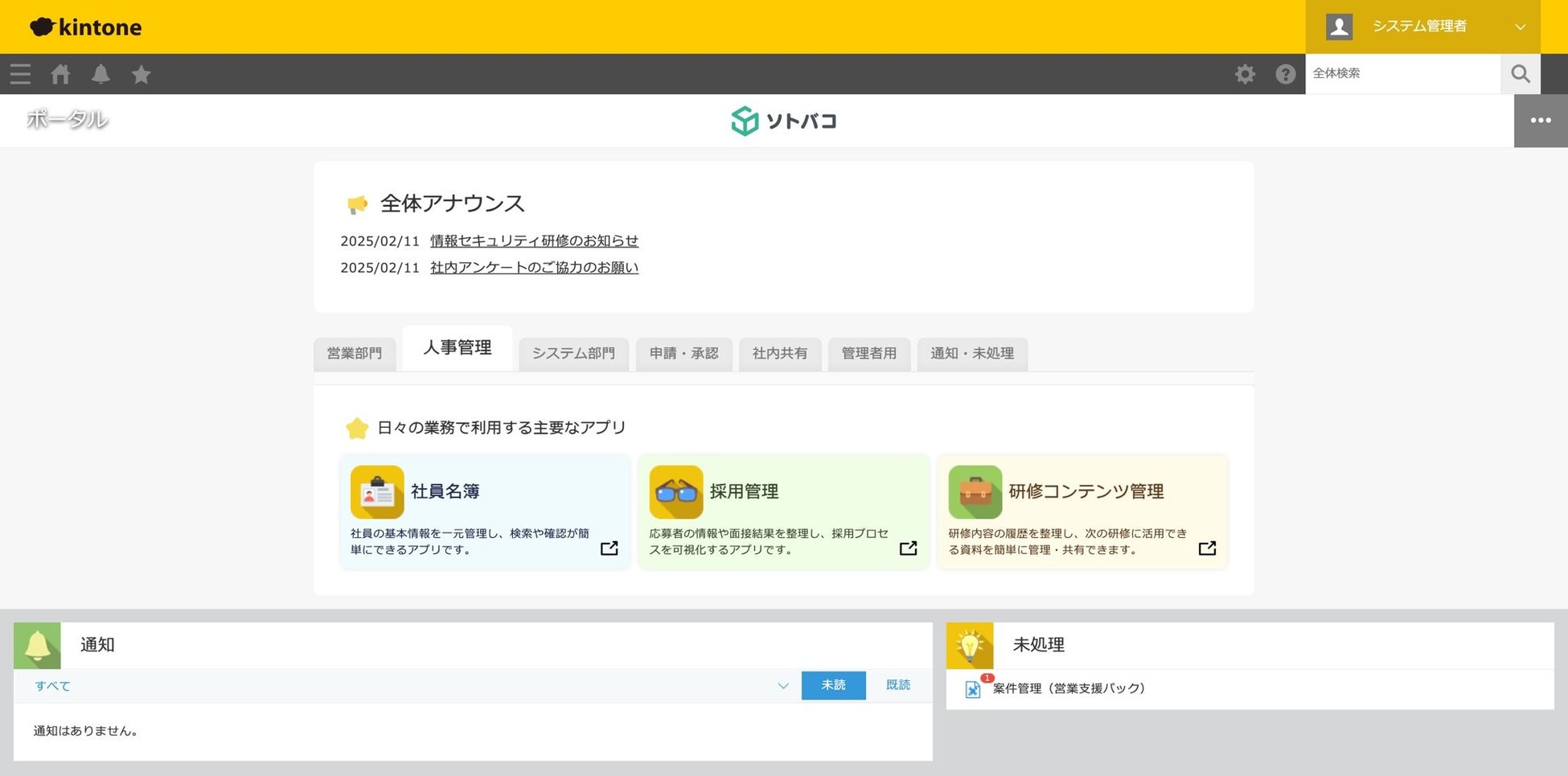Open the help question mark icon
Viewport: 1568px width, 776px height.
1285,75
